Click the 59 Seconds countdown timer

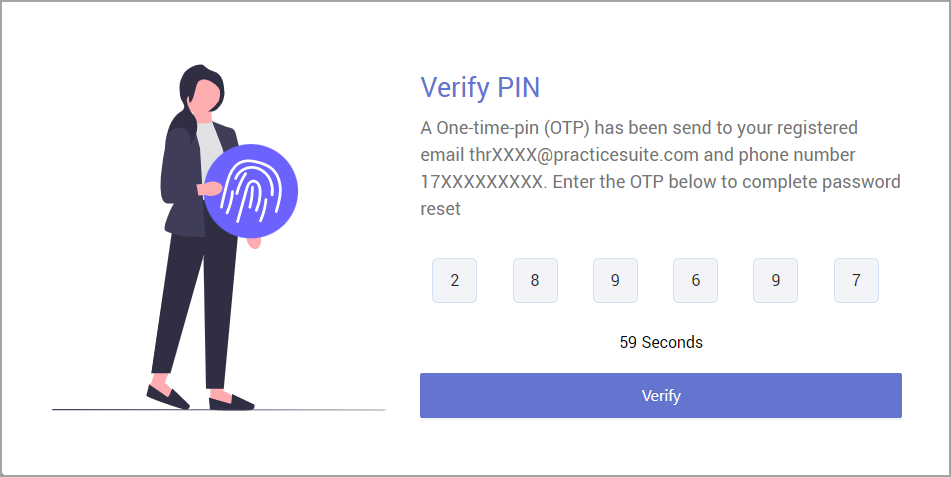click(661, 343)
